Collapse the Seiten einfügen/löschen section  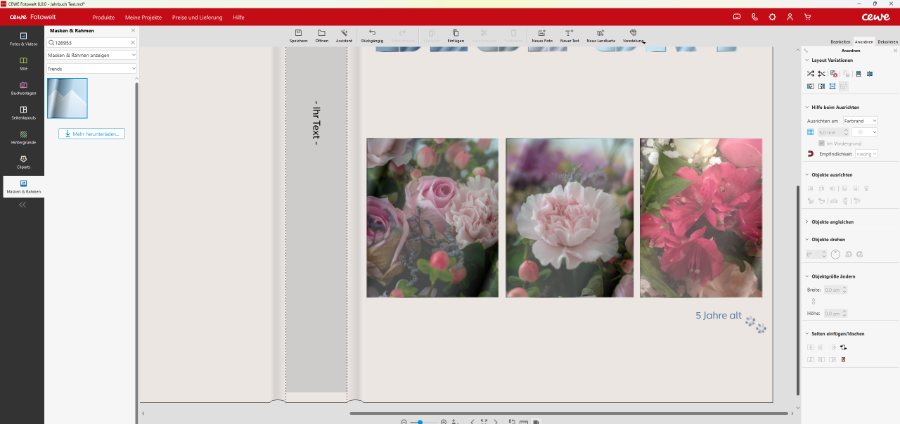tap(807, 333)
